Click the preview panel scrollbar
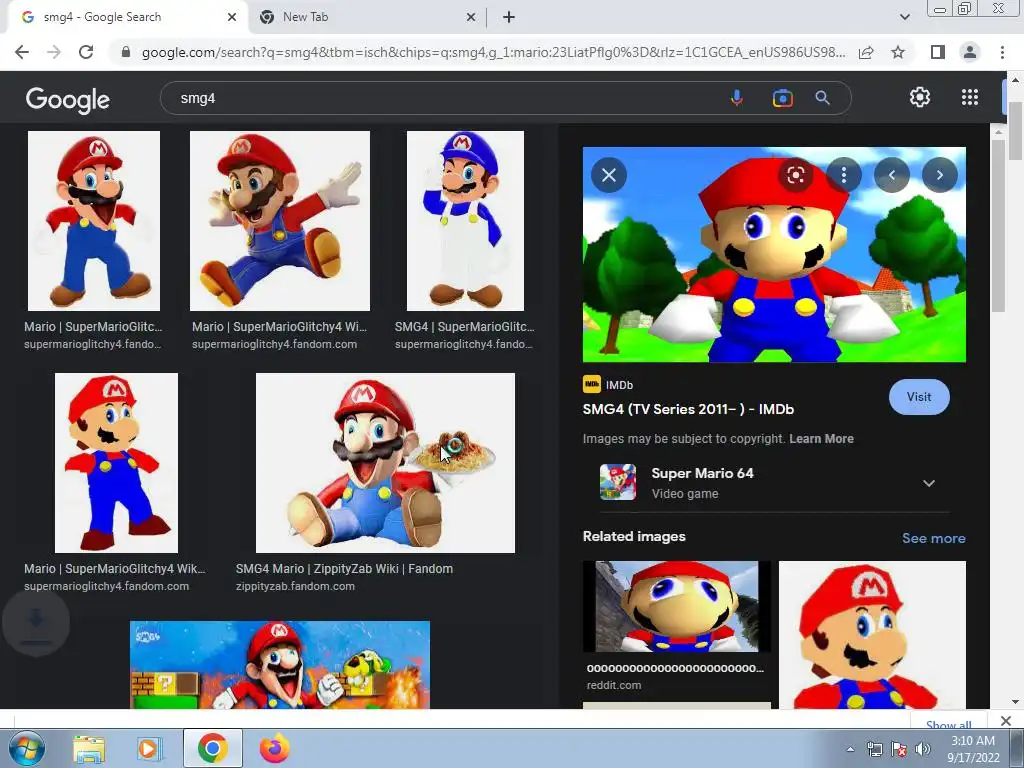Image resolution: width=1024 pixels, height=768 pixels. coord(998,225)
